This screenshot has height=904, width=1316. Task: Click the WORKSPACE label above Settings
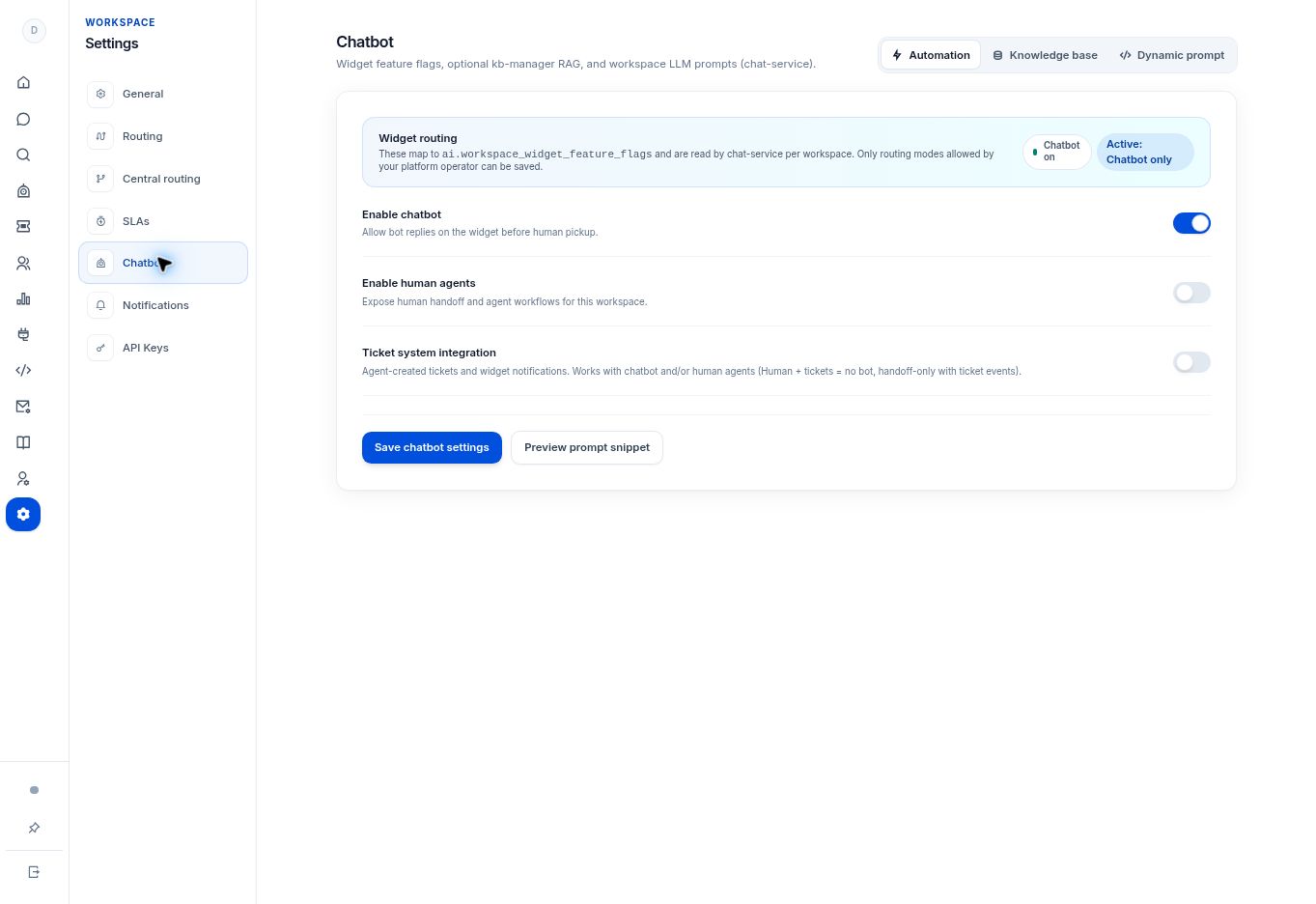point(120,22)
